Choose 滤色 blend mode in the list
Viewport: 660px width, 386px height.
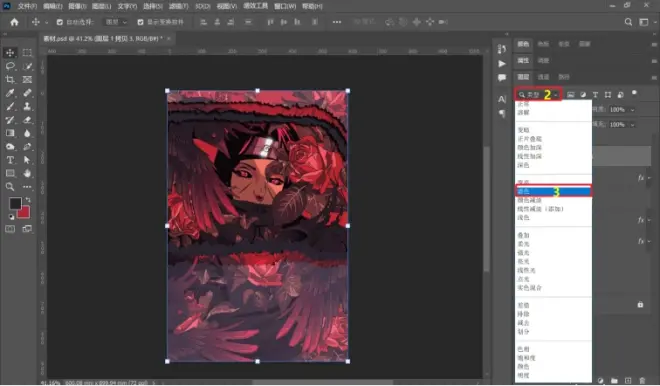coord(553,191)
